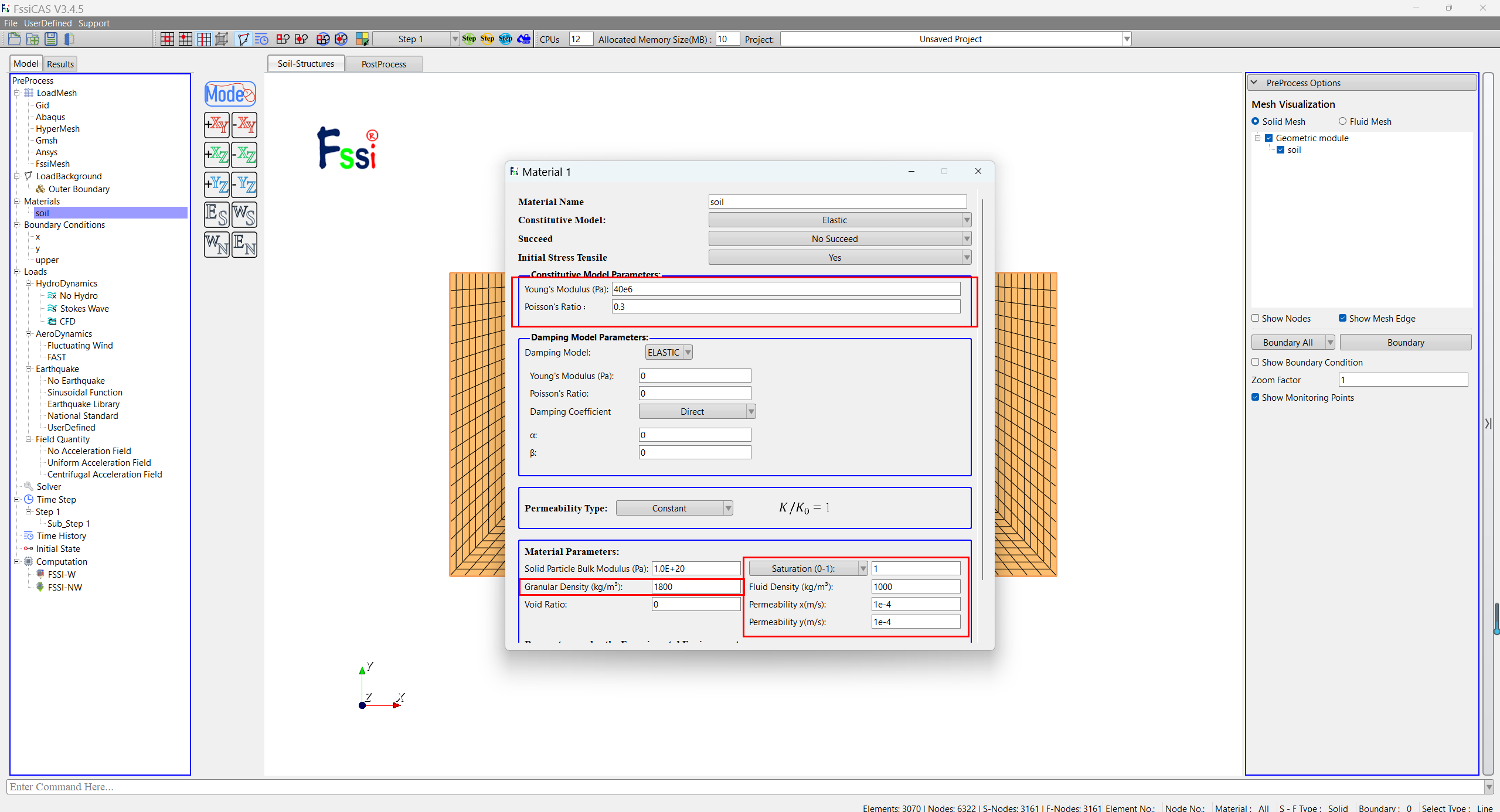
Task: Click the grid line selection icon
Action: (x=204, y=39)
